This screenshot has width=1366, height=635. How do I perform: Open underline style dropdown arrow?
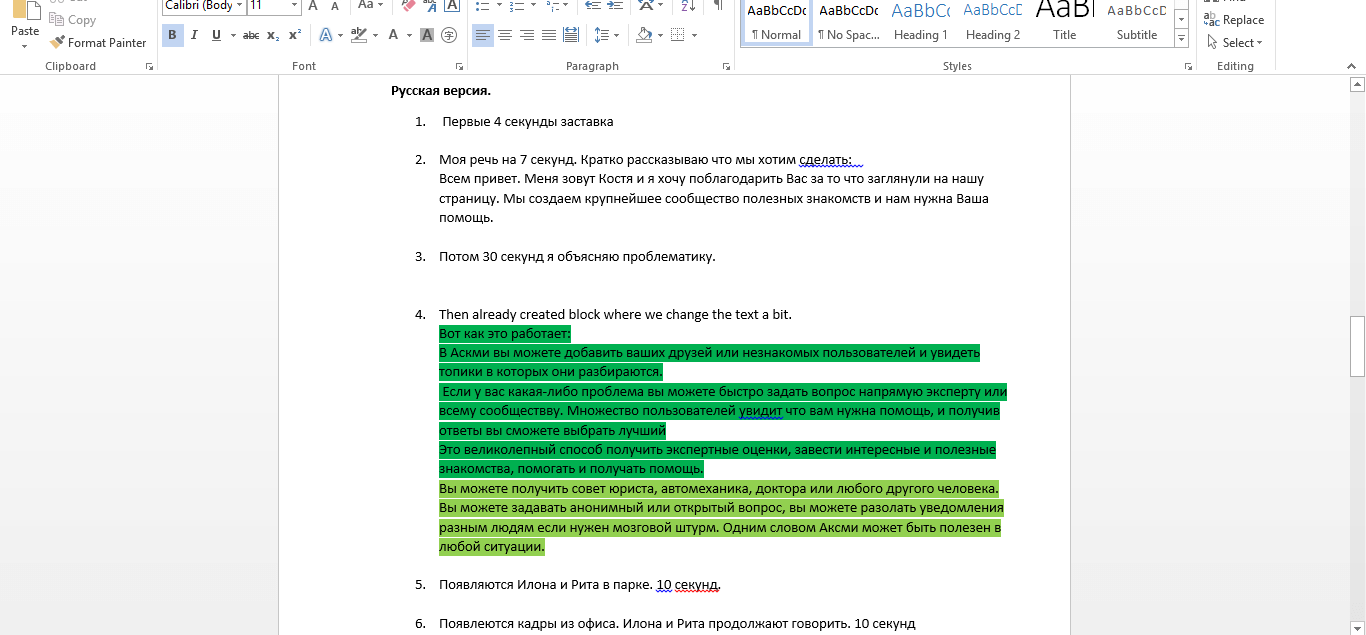point(232,35)
